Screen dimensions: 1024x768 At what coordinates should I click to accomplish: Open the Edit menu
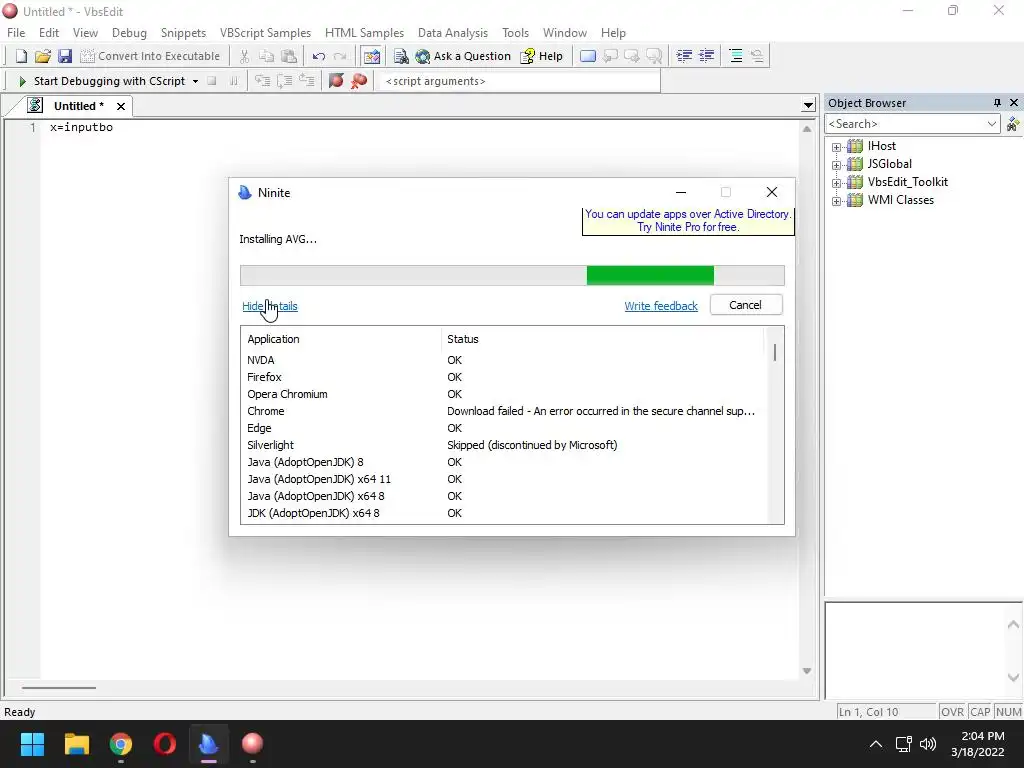pyautogui.click(x=48, y=33)
